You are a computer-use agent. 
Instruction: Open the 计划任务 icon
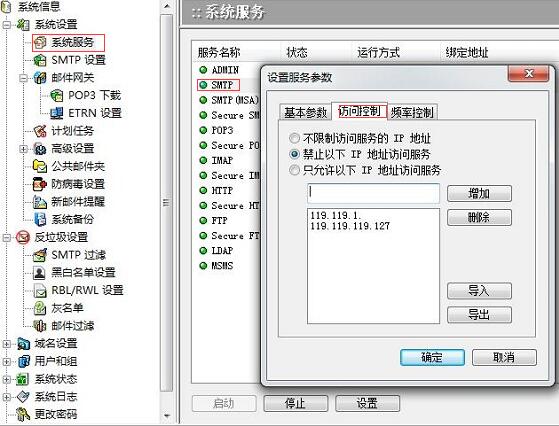pos(40,131)
